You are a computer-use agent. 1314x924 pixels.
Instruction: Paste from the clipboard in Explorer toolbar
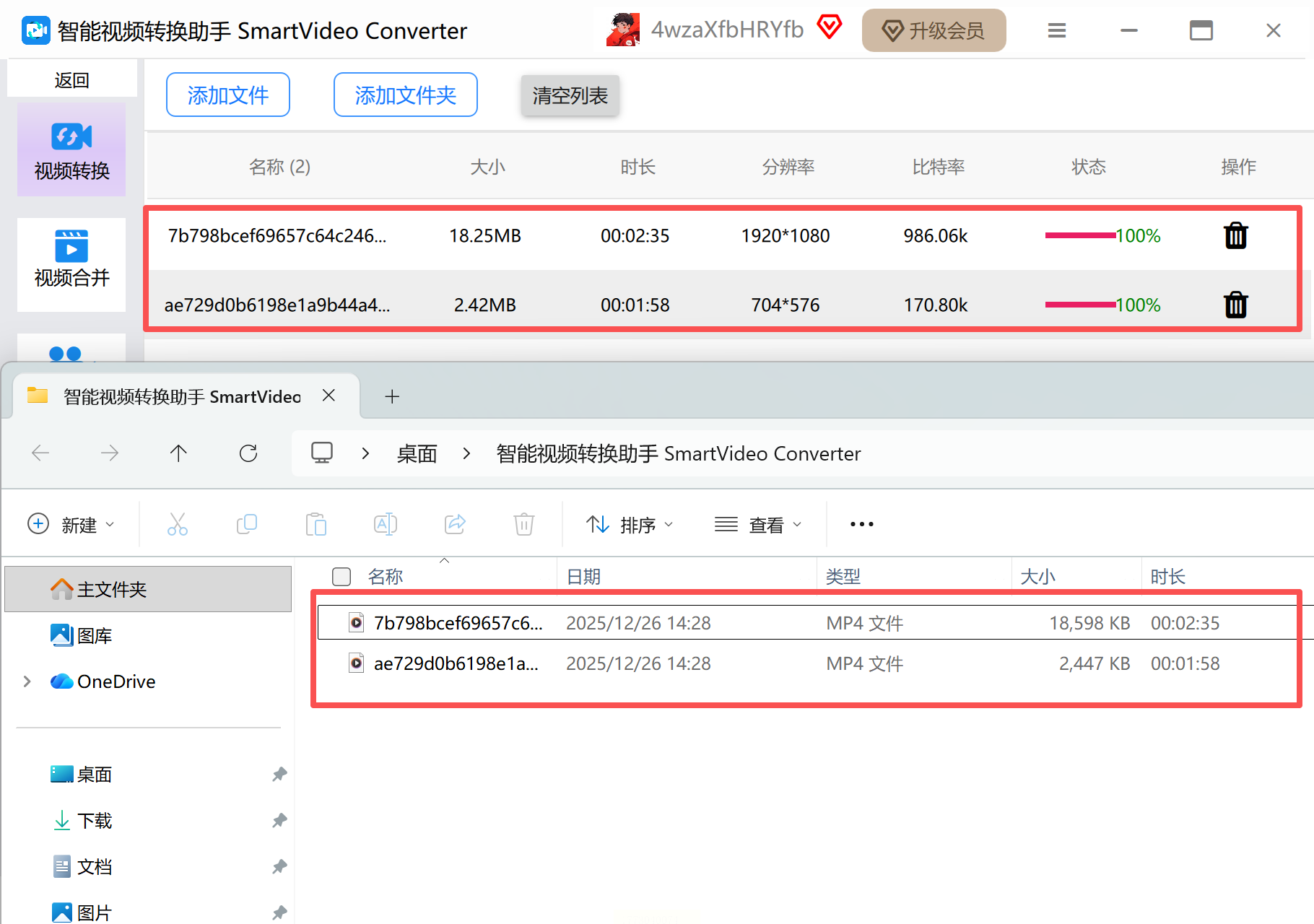[x=316, y=524]
